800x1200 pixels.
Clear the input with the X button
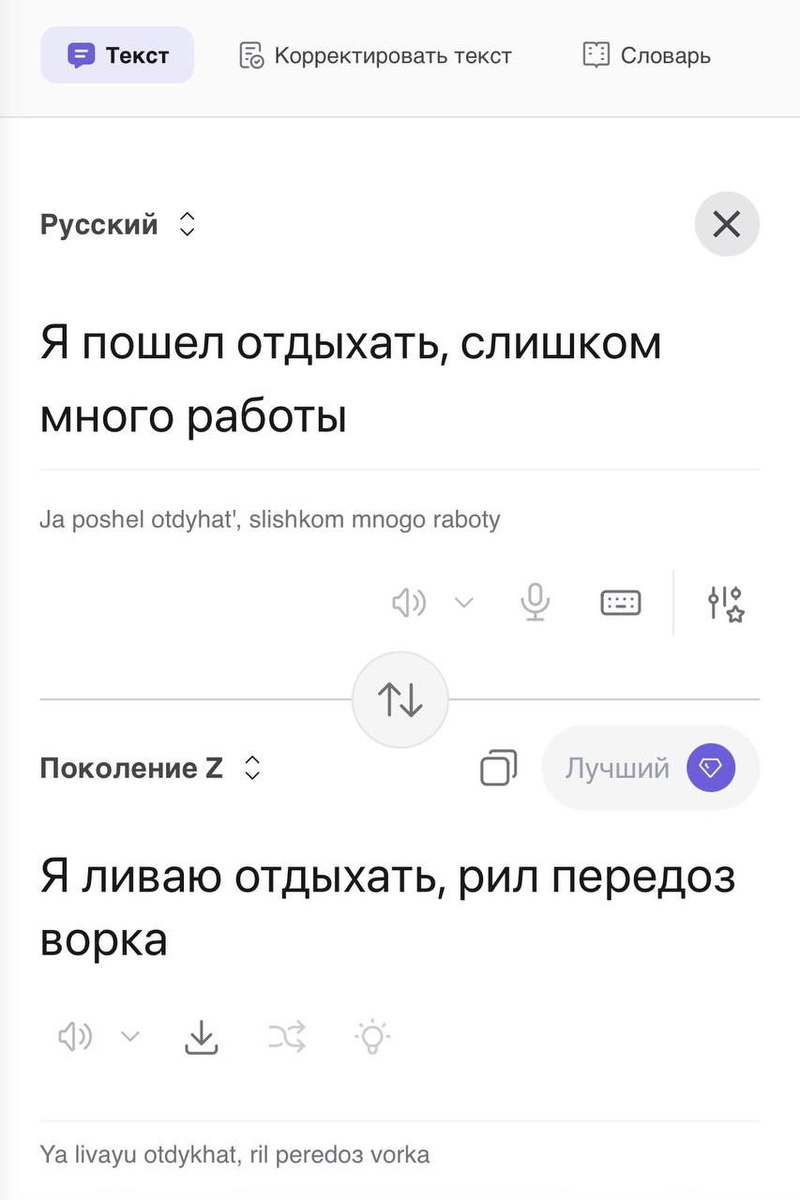pyautogui.click(x=726, y=224)
